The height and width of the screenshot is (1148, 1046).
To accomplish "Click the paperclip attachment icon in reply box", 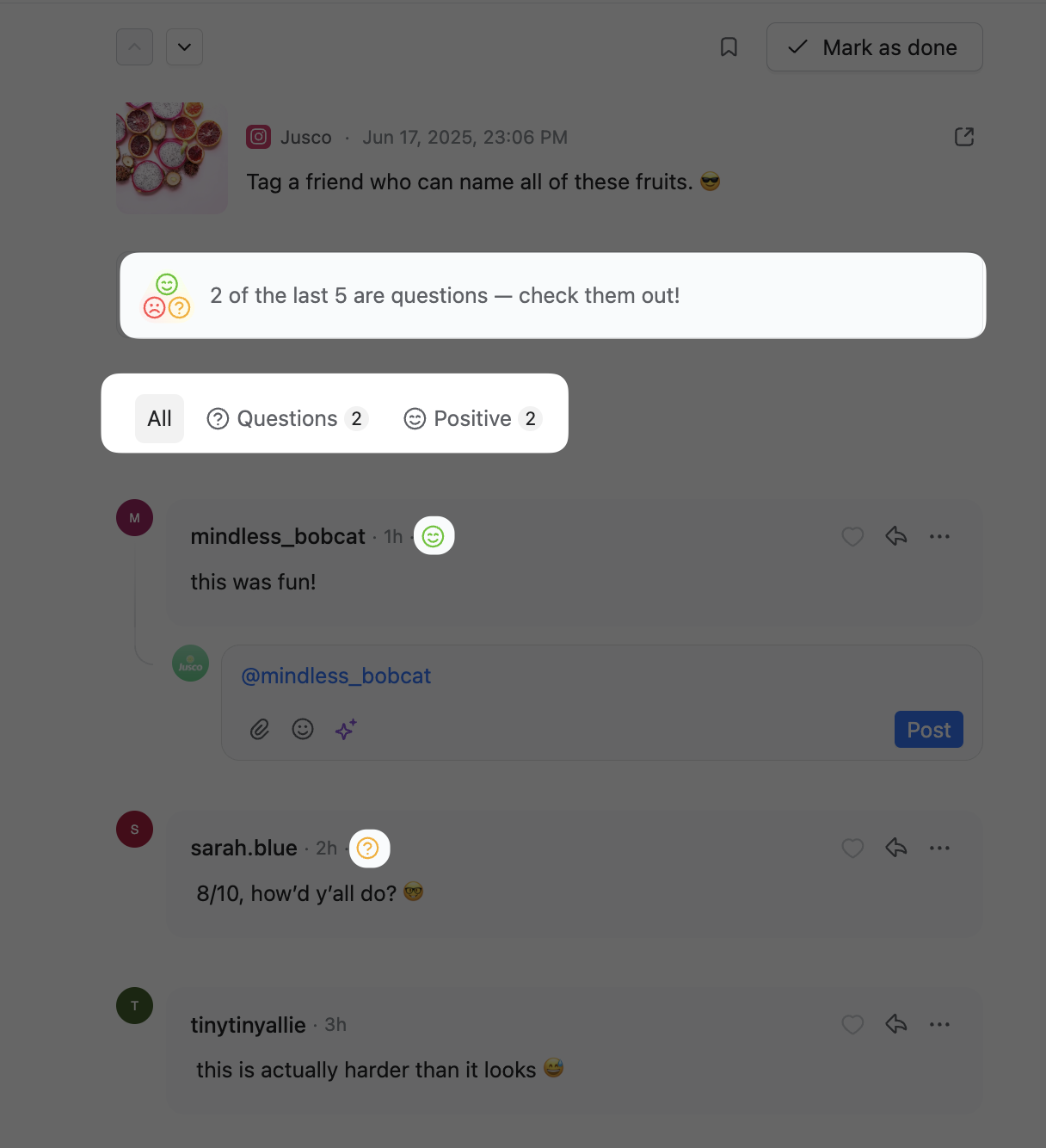I will click(260, 730).
